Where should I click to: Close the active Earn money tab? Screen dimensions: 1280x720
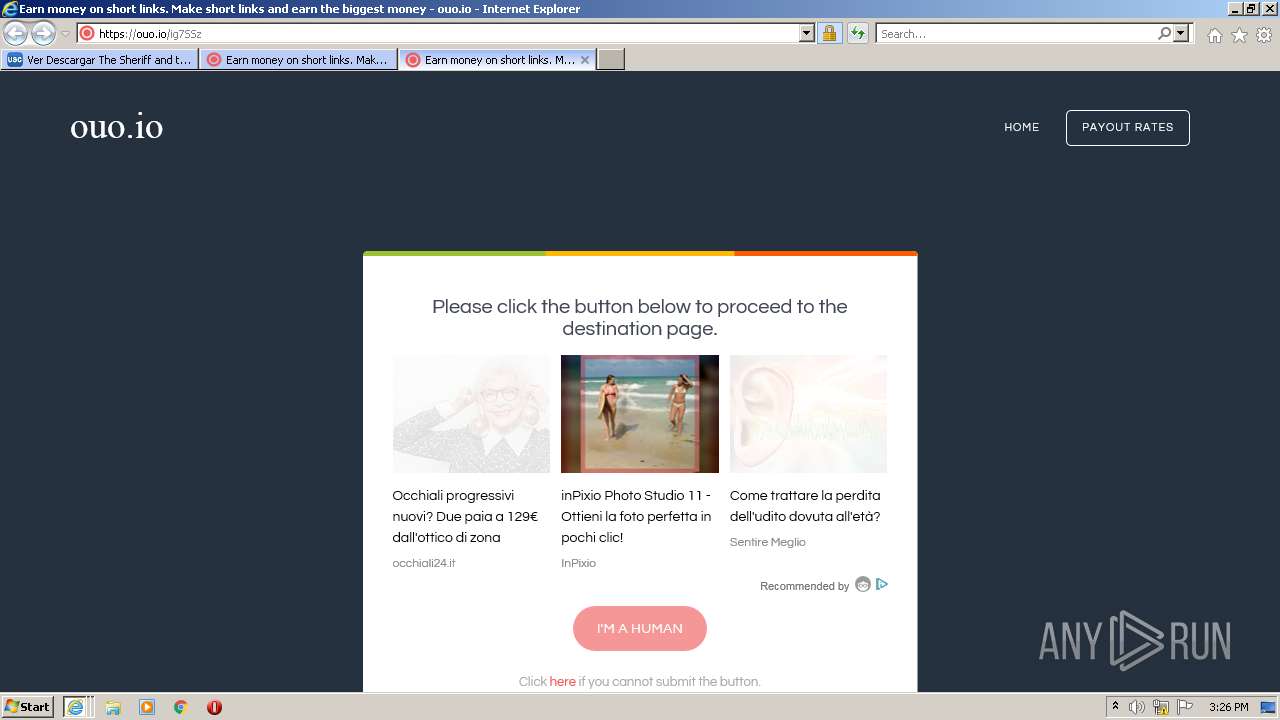pos(585,60)
